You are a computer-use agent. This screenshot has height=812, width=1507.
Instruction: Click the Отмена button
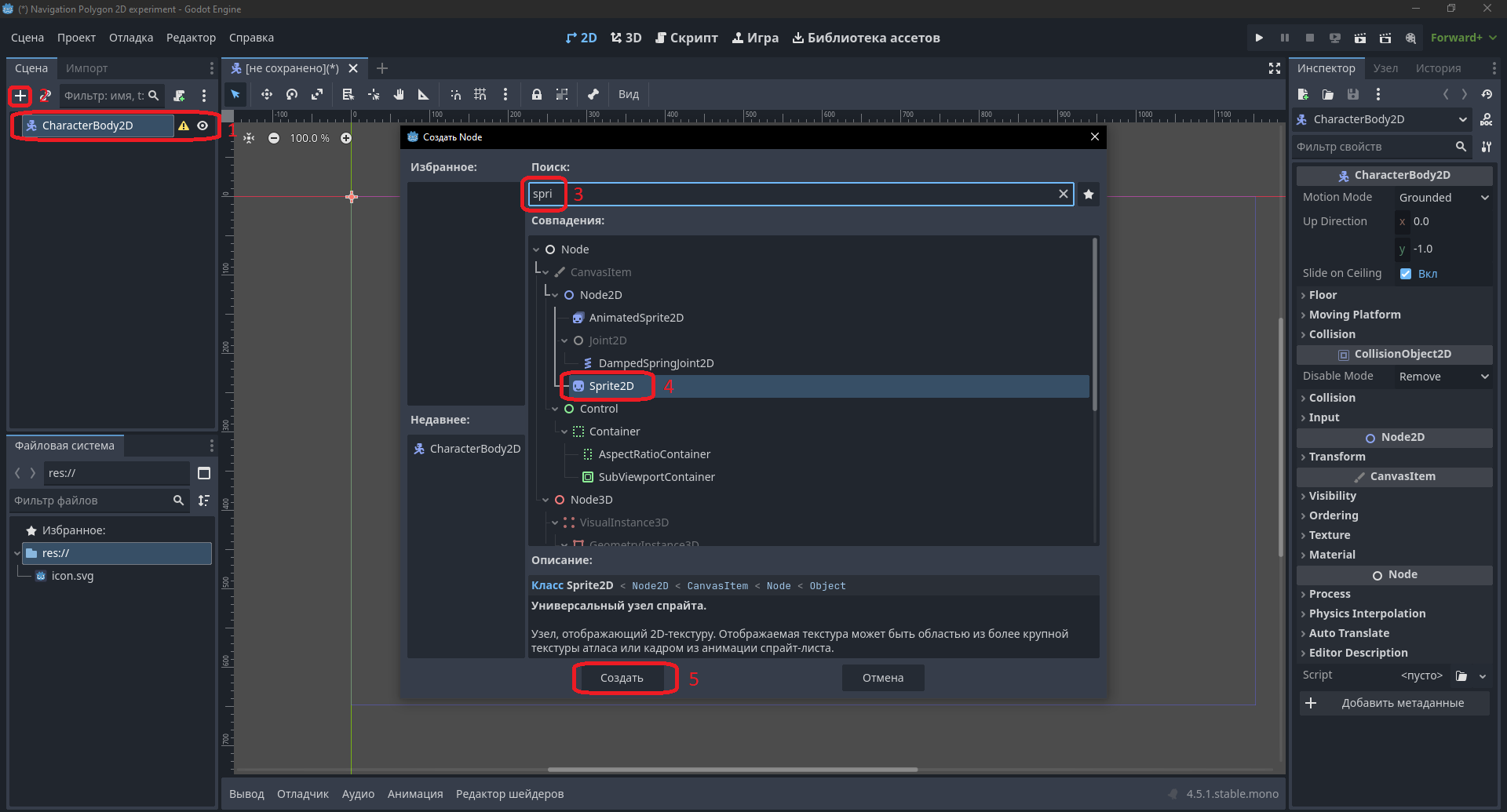883,678
